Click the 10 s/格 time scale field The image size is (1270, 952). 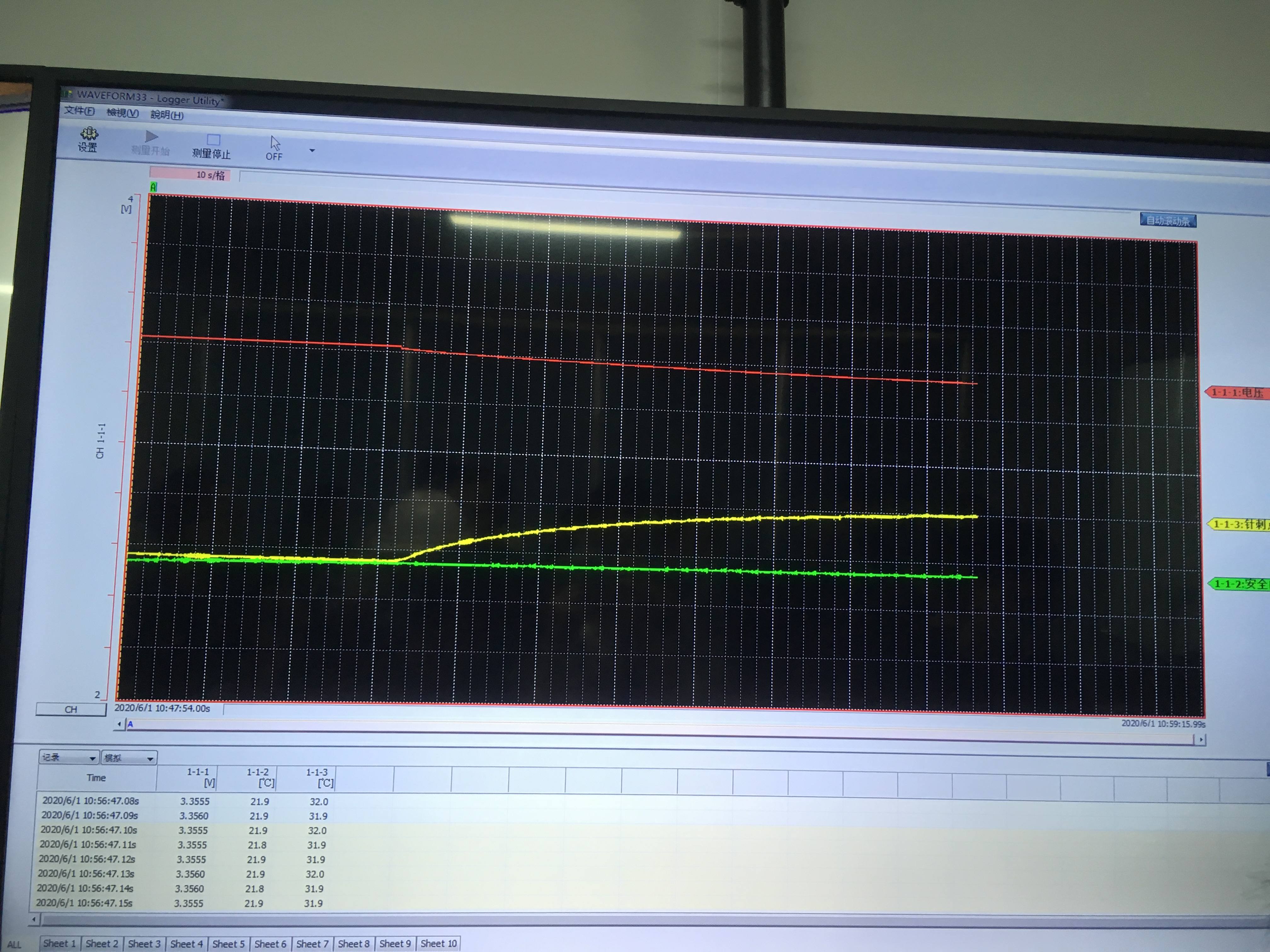pyautogui.click(x=190, y=174)
